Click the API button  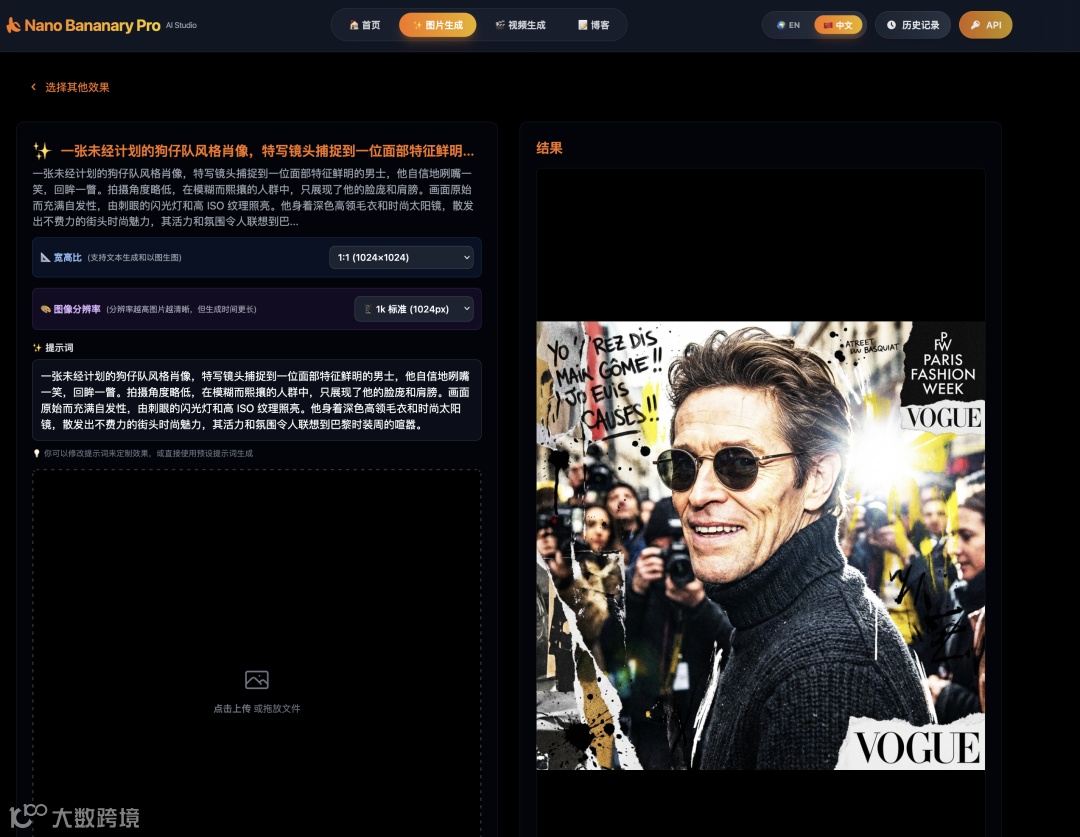pos(986,25)
